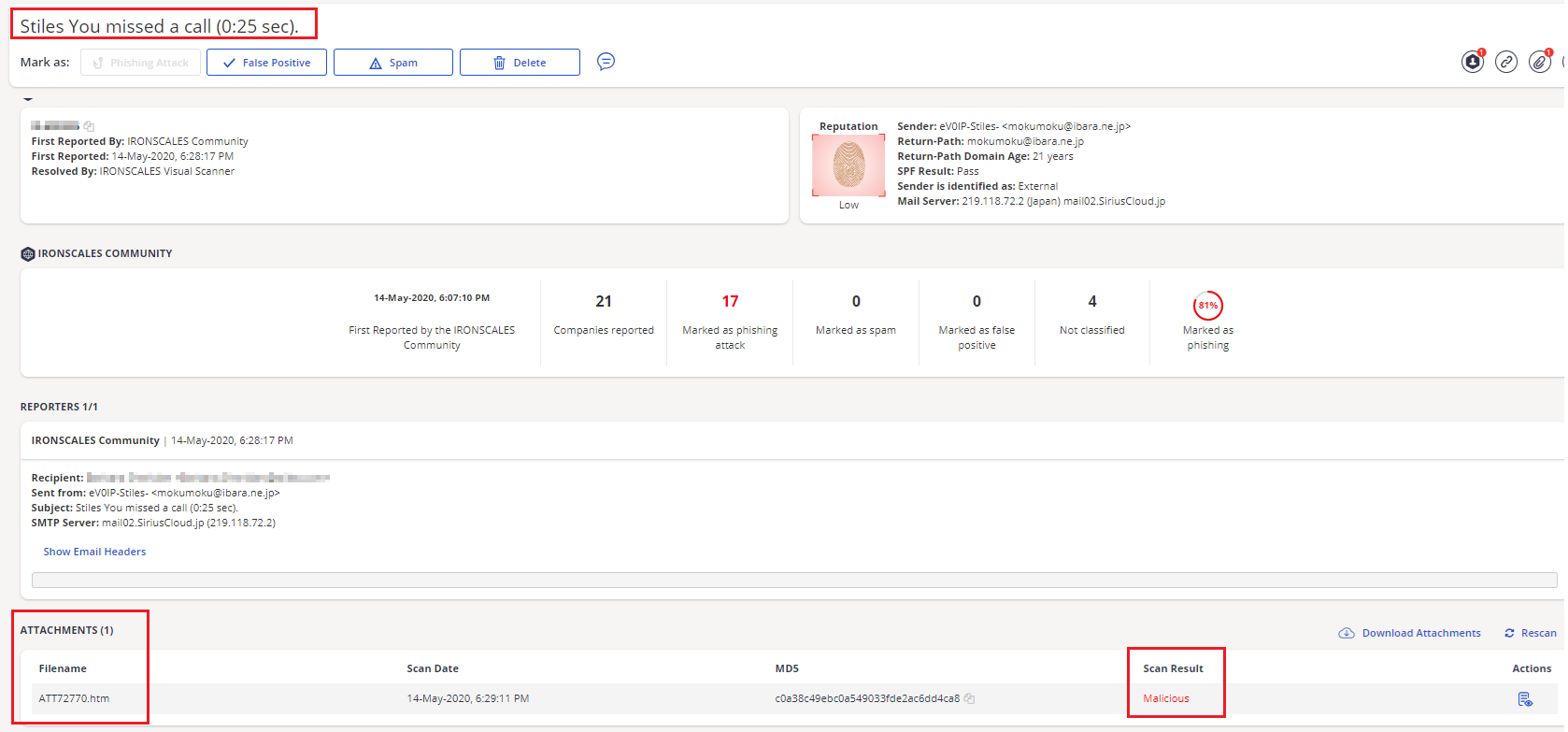Open the comments speech bubble icon
This screenshot has width=1568, height=732.
pos(606,62)
